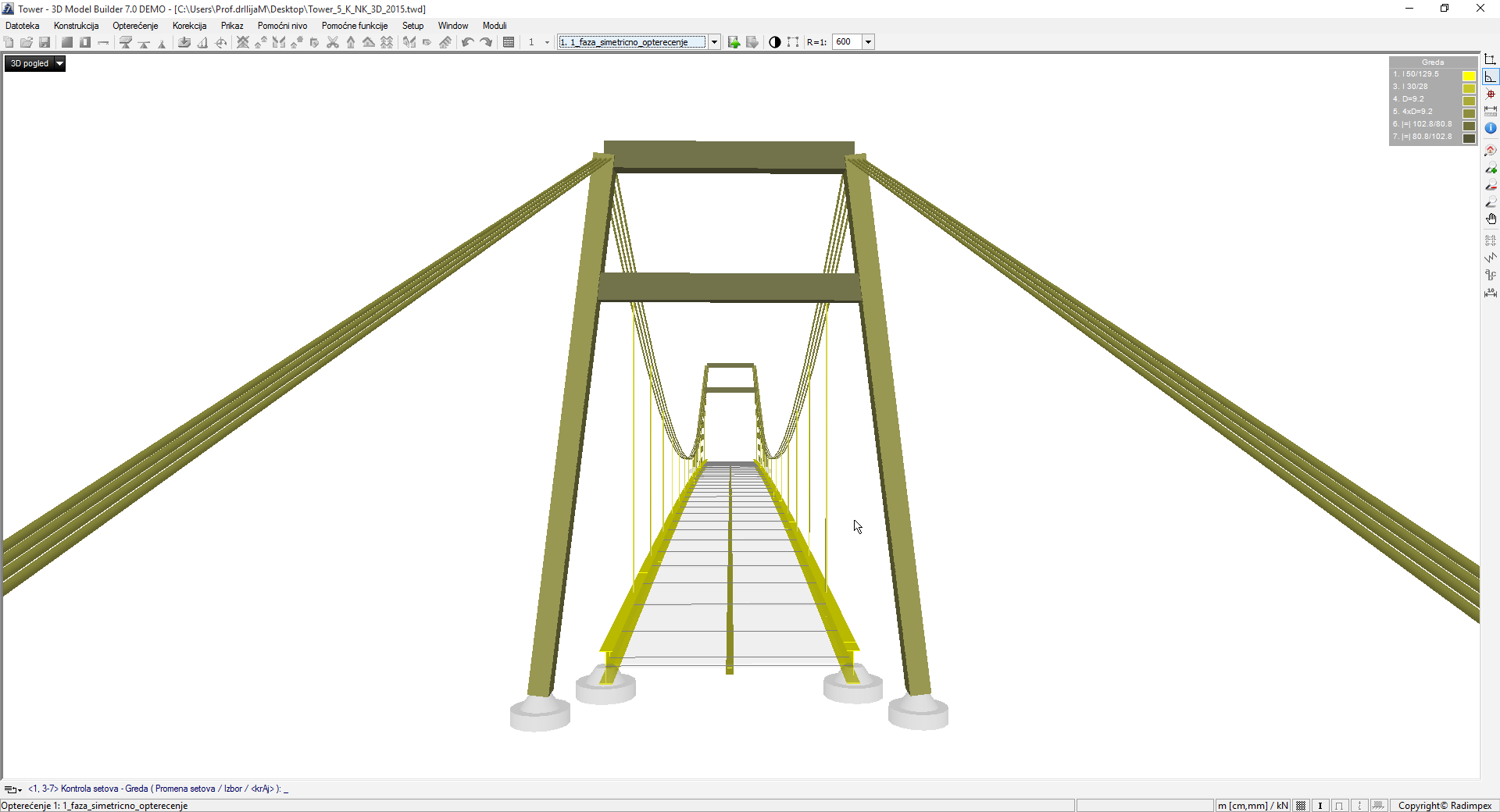Click the zoom in magnifier icon

click(1491, 168)
